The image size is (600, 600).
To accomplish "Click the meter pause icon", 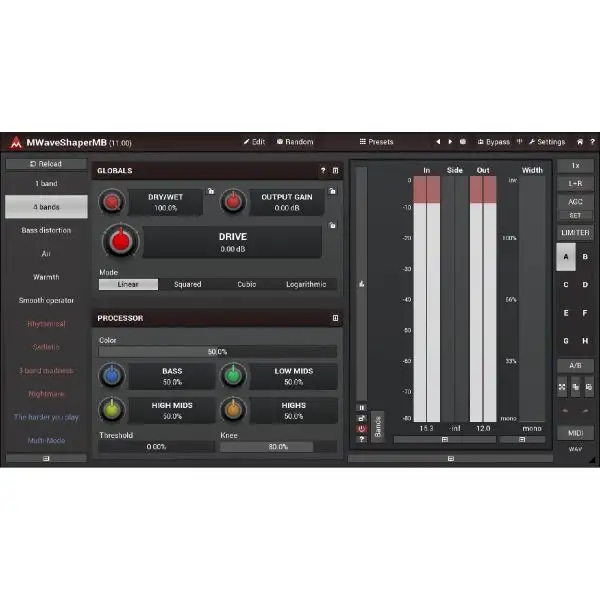I will click(361, 408).
